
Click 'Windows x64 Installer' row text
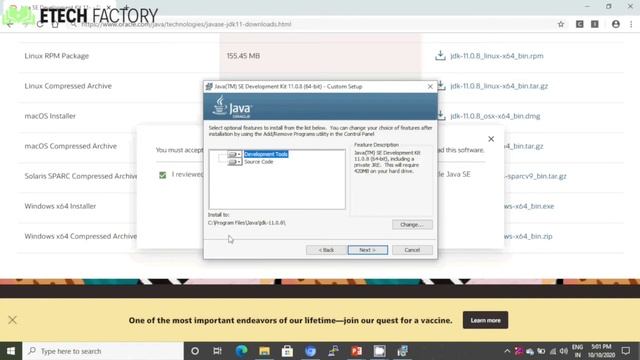pyautogui.click(x=60, y=206)
